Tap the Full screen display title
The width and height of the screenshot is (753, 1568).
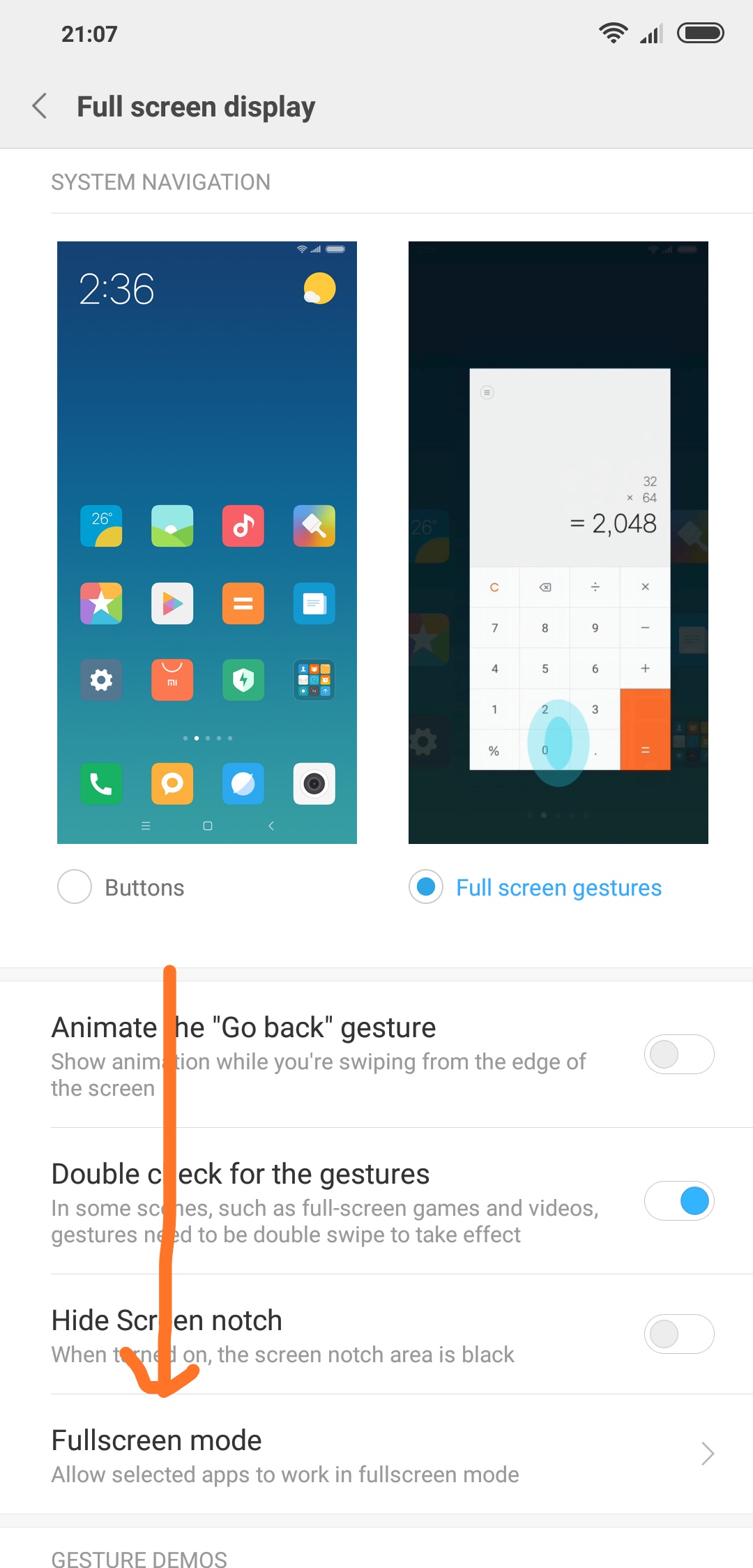pos(196,107)
